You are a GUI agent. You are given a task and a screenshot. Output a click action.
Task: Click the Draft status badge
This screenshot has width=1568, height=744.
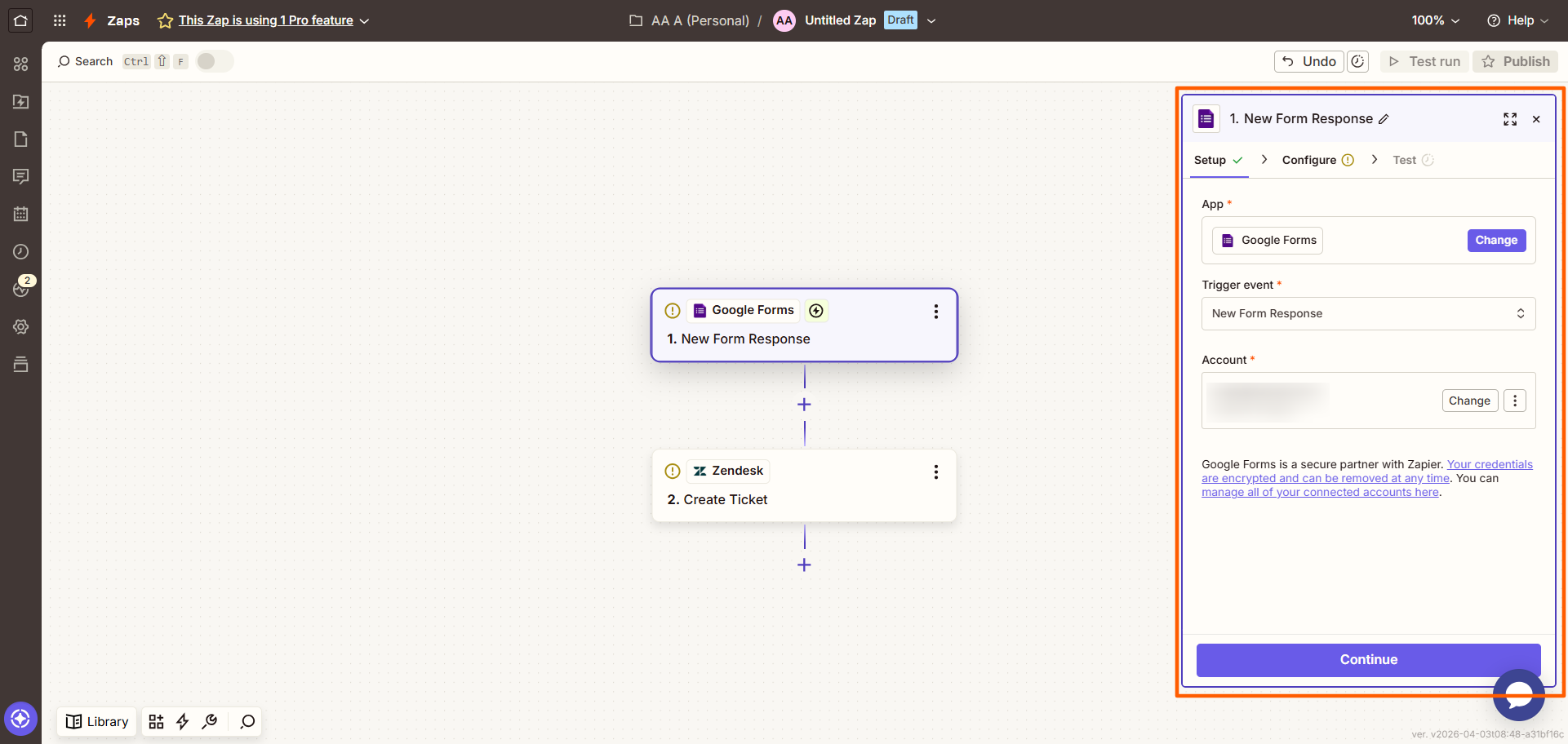[x=900, y=20]
